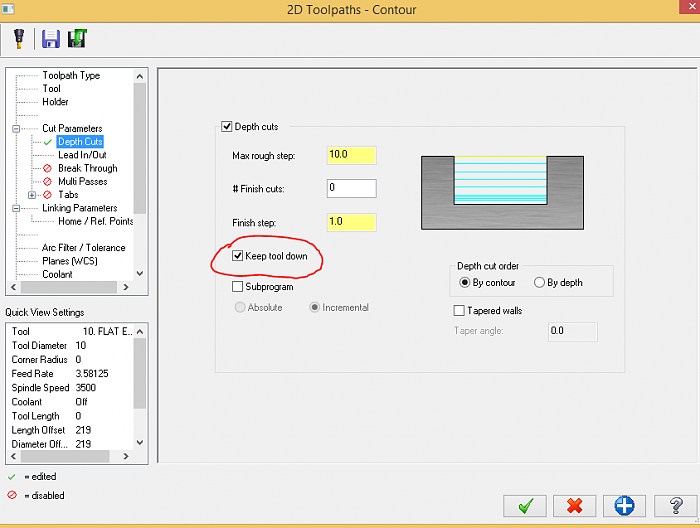Click the Finish step input field

351,222
